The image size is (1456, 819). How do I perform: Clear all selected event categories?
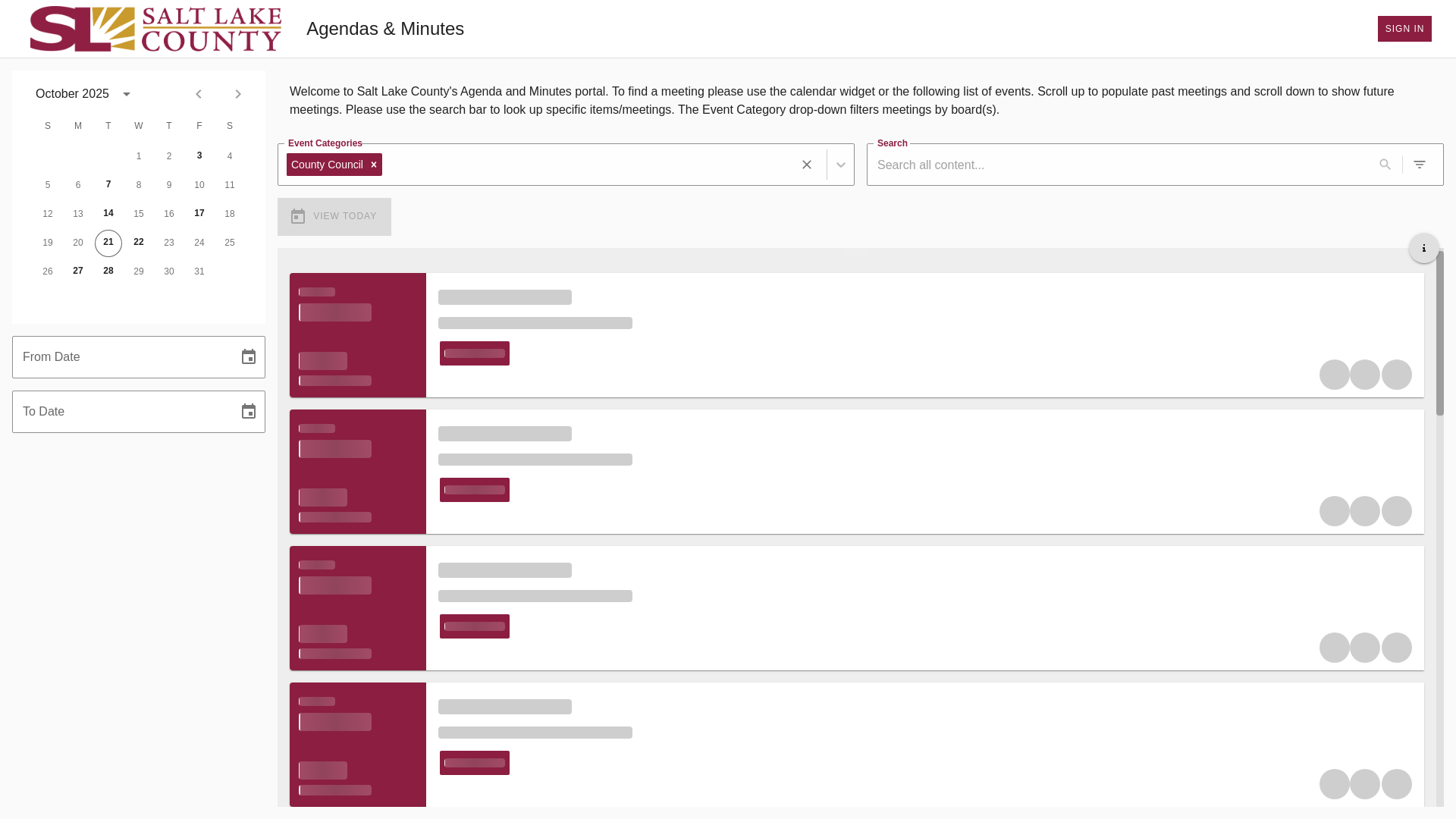tap(807, 165)
